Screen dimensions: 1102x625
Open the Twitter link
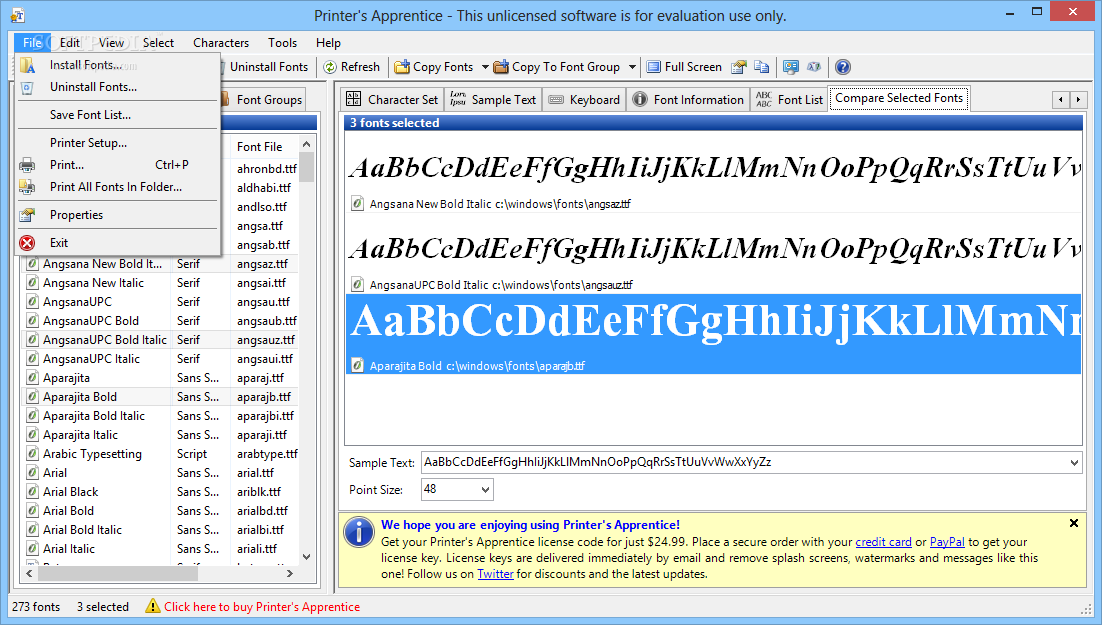pyautogui.click(x=495, y=574)
